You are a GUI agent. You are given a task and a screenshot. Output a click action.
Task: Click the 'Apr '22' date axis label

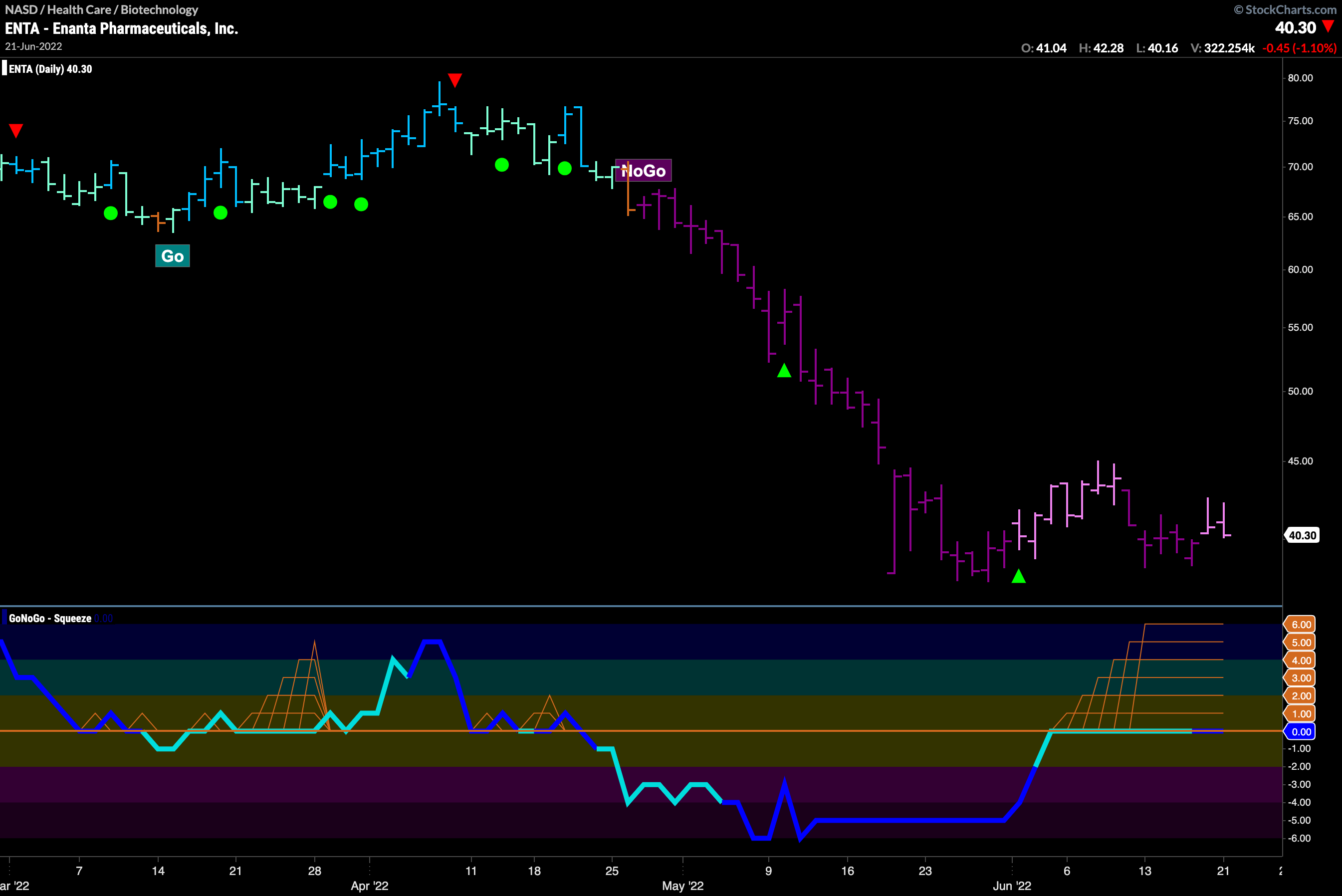point(370,886)
